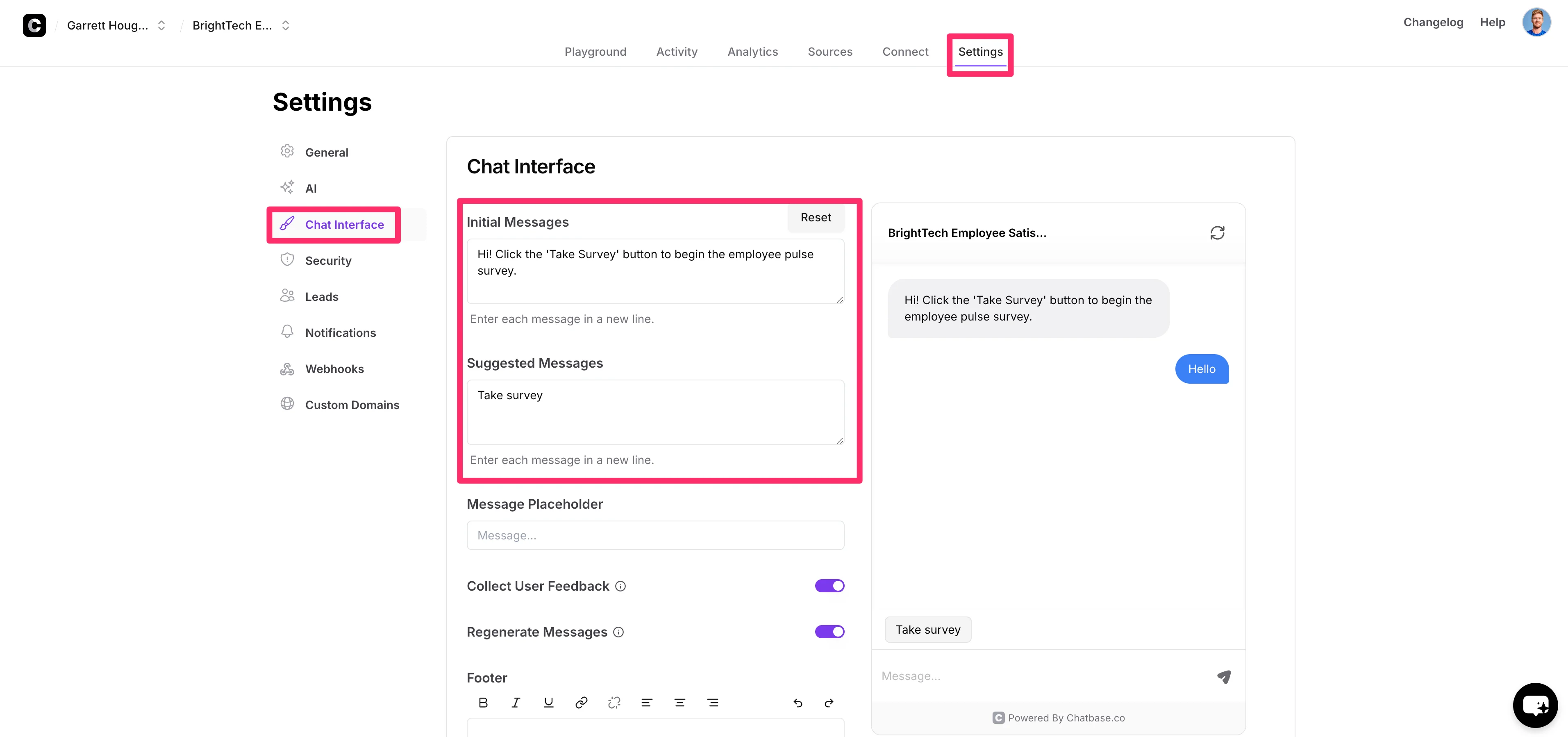This screenshot has width=1568, height=737.
Task: Switch to the Analytics tab
Action: [x=752, y=52]
